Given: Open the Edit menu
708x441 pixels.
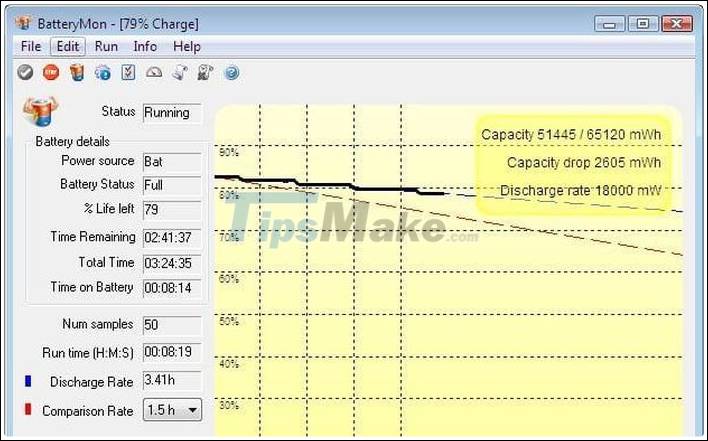Looking at the screenshot, I should (x=68, y=46).
